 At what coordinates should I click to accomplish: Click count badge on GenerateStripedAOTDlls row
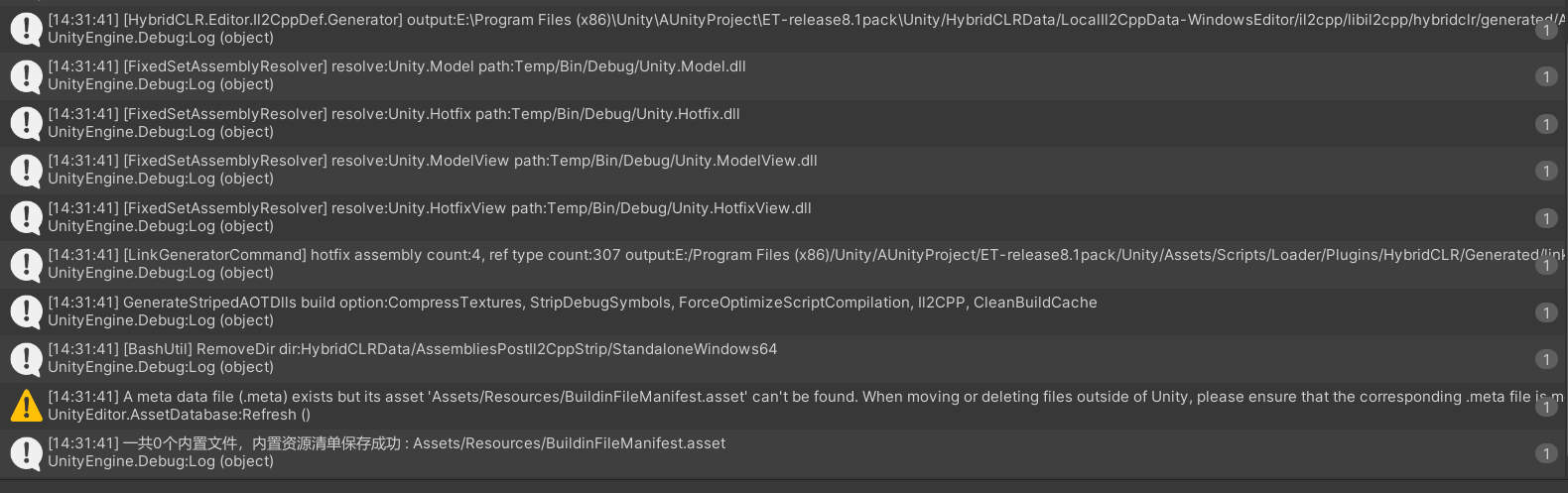pos(1546,312)
